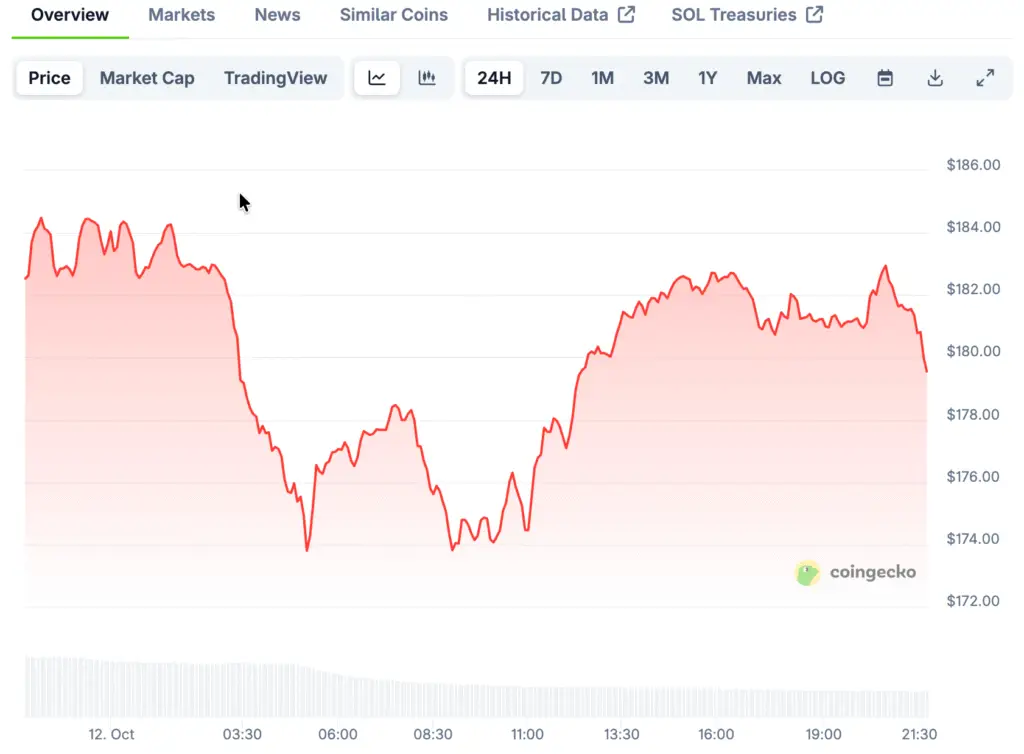Screen dimensions: 1024x754
Task: Switch to line chart view icon
Action: pyautogui.click(x=377, y=78)
